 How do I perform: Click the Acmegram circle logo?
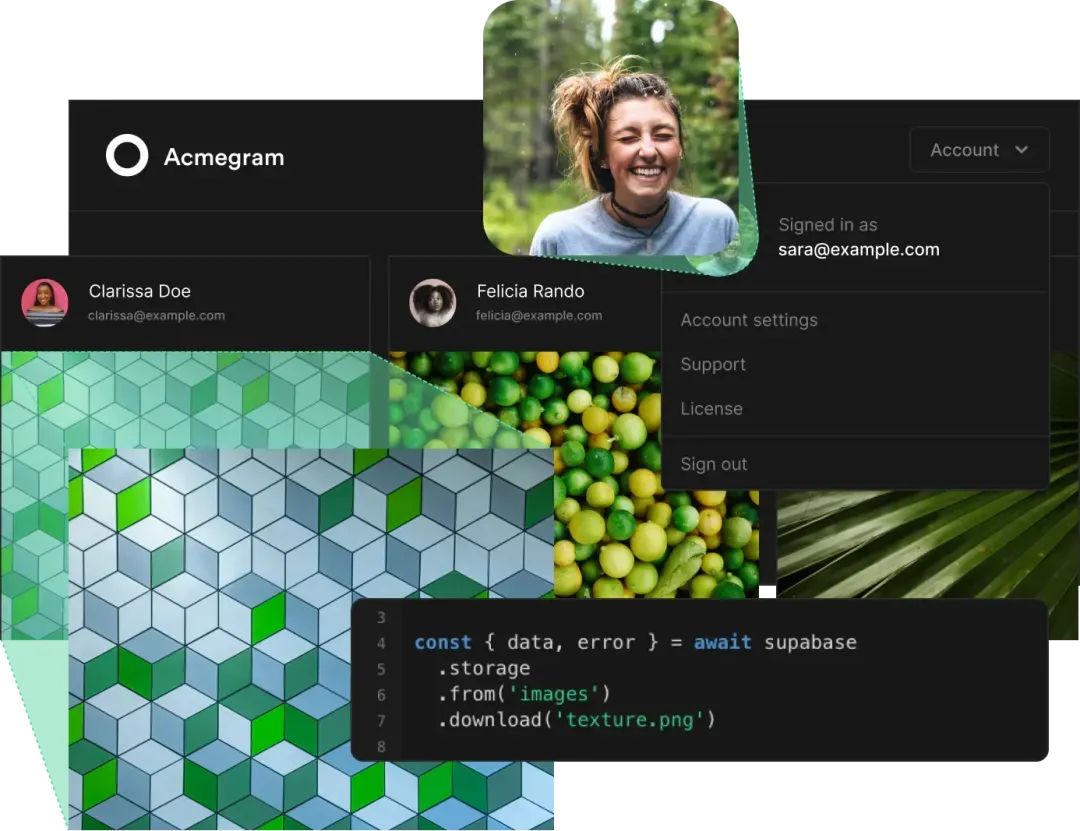click(127, 155)
